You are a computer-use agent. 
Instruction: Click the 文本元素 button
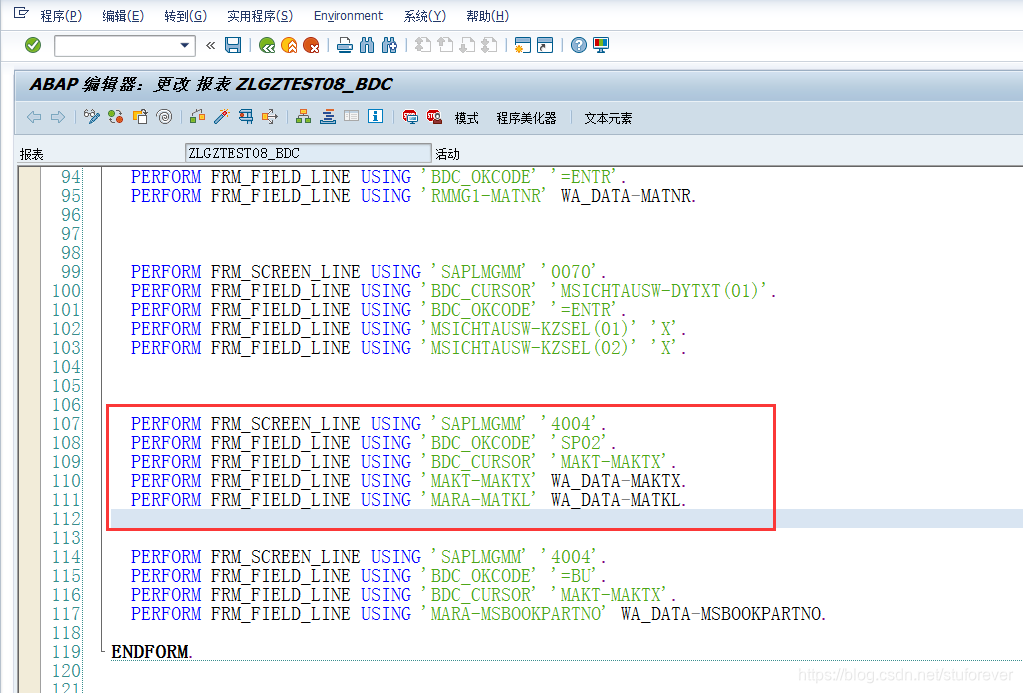click(608, 118)
